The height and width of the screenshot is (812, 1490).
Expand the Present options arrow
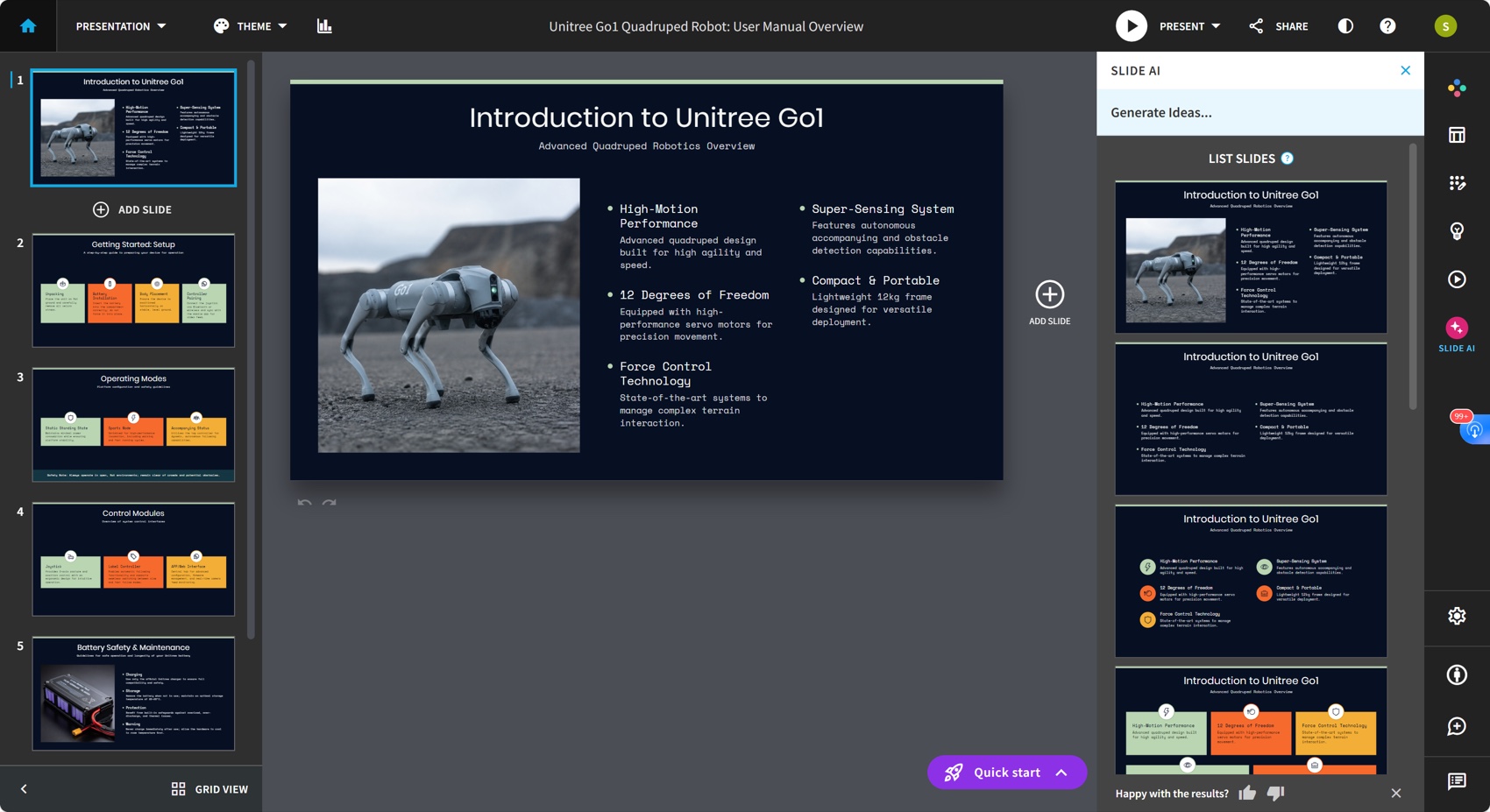(1216, 26)
